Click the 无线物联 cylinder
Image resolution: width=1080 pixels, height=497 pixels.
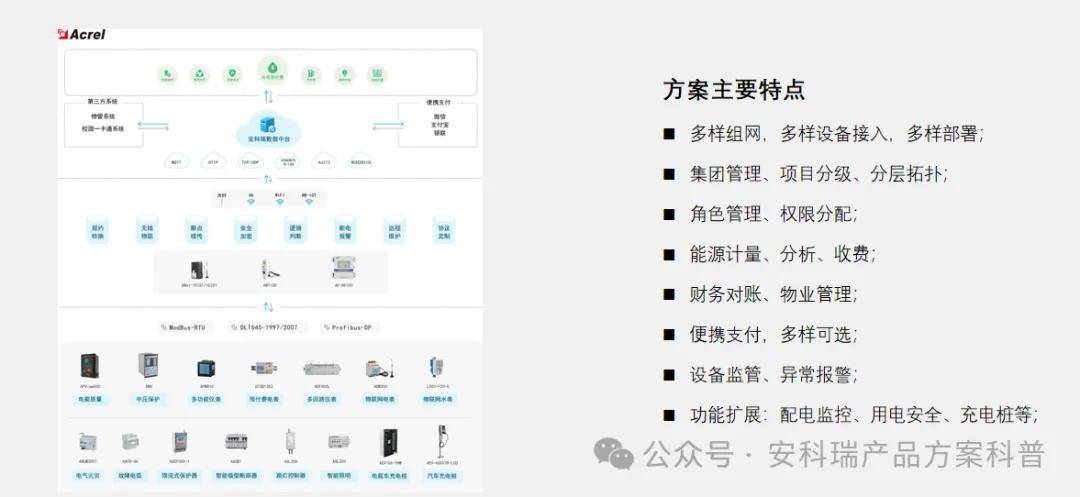[x=147, y=230]
